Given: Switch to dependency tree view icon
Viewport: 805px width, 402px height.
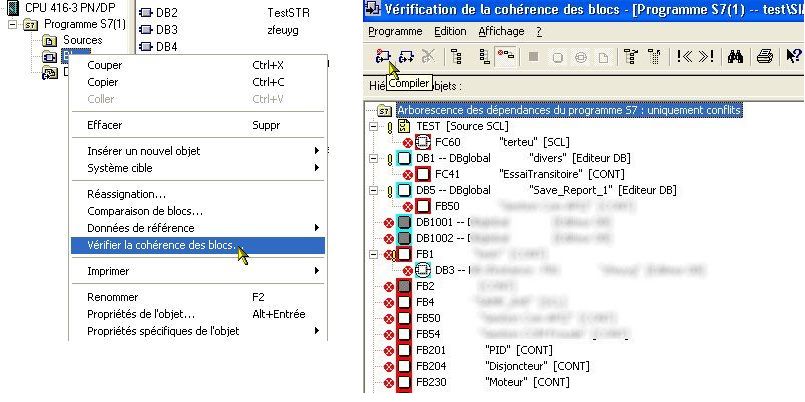Looking at the screenshot, I should (456, 56).
